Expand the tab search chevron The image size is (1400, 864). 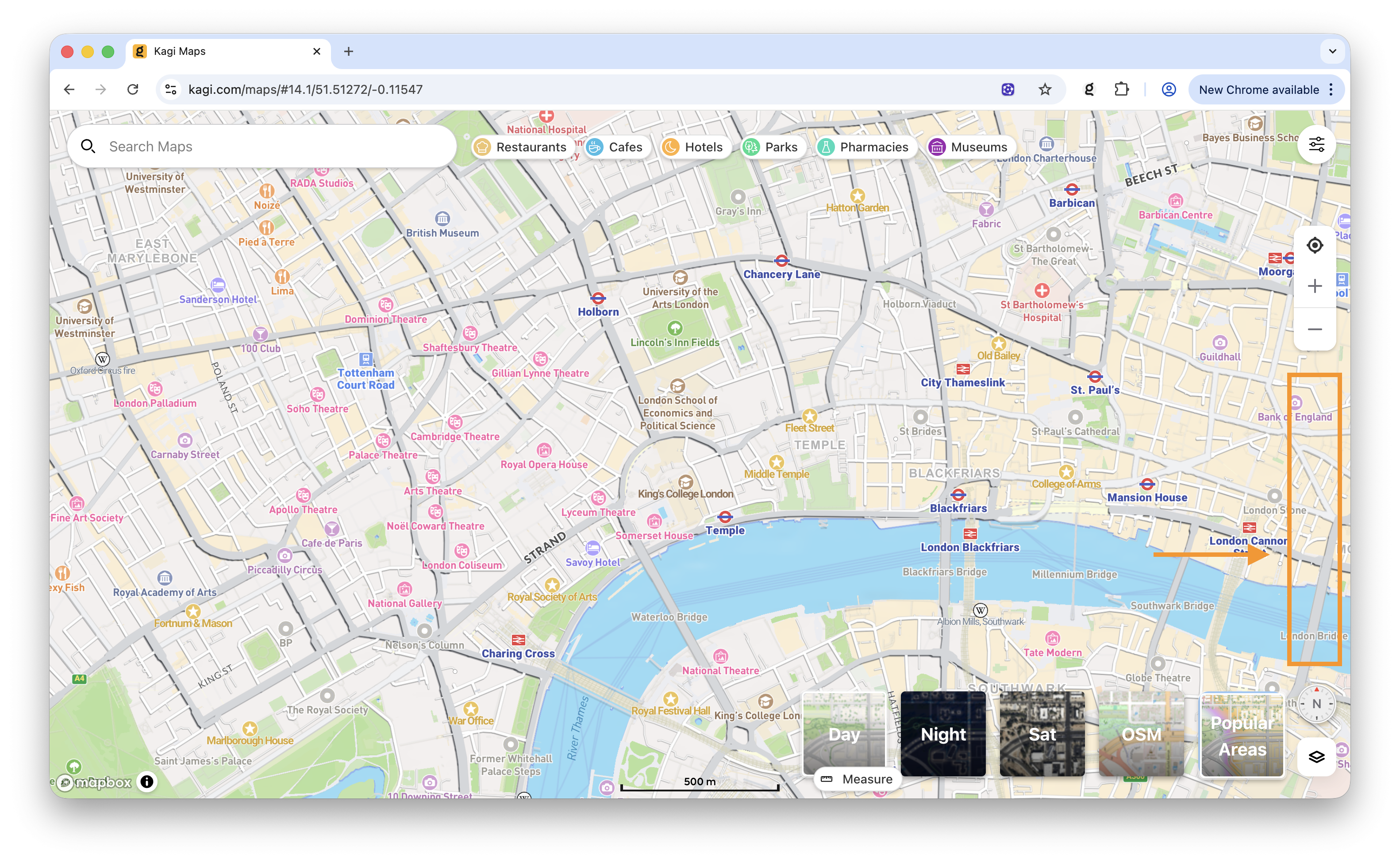click(x=1332, y=51)
